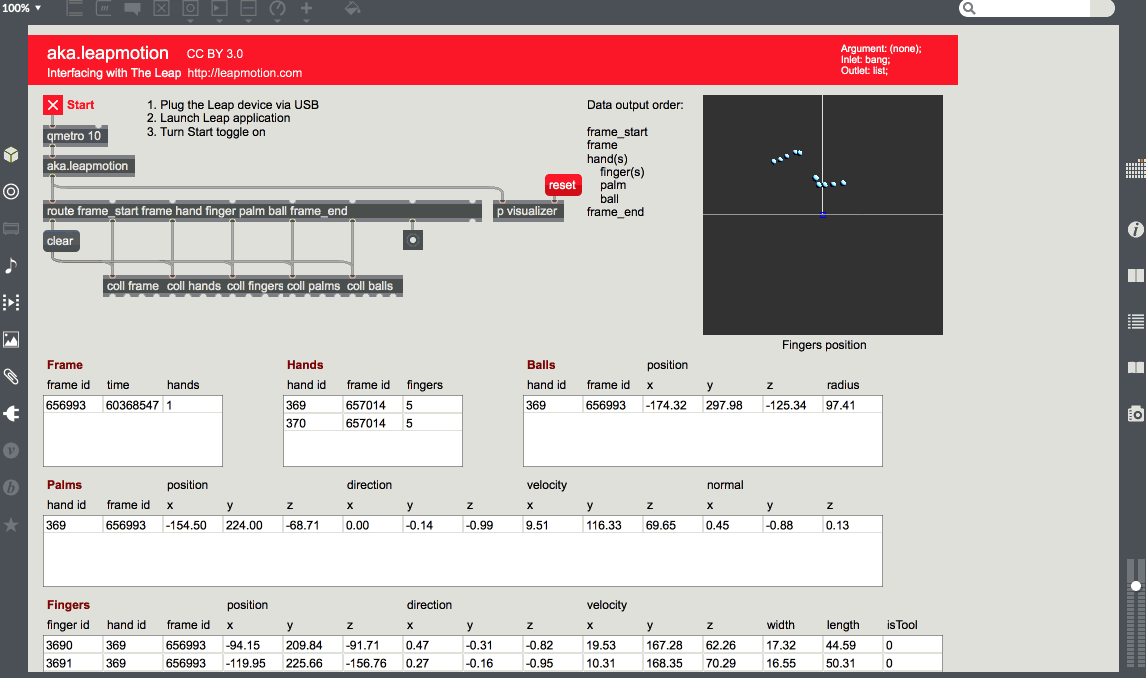The width and height of the screenshot is (1146, 678).
Task: Click the Fingers position display panel
Action: tap(823, 215)
